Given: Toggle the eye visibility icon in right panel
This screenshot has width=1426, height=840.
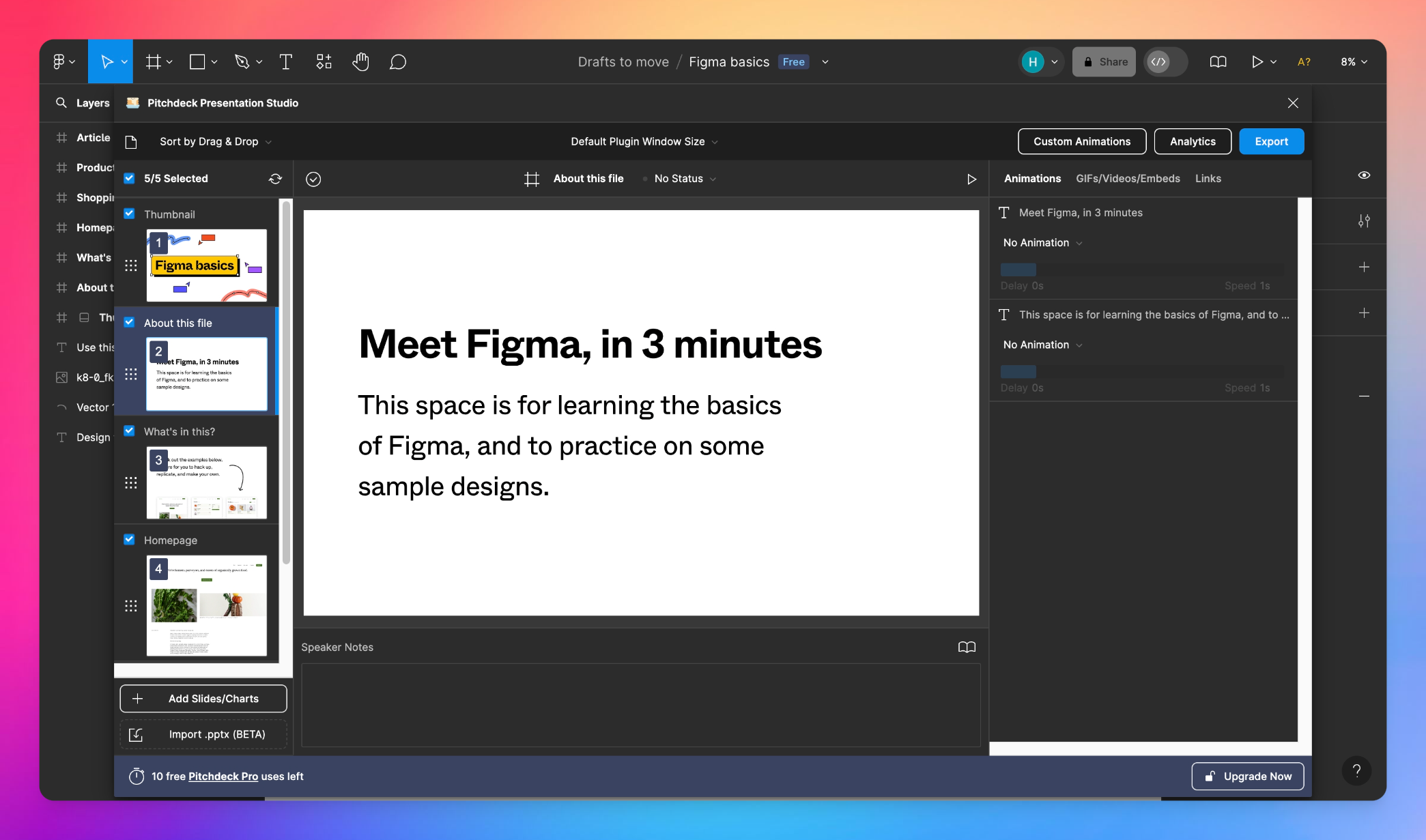Looking at the screenshot, I should 1364,175.
